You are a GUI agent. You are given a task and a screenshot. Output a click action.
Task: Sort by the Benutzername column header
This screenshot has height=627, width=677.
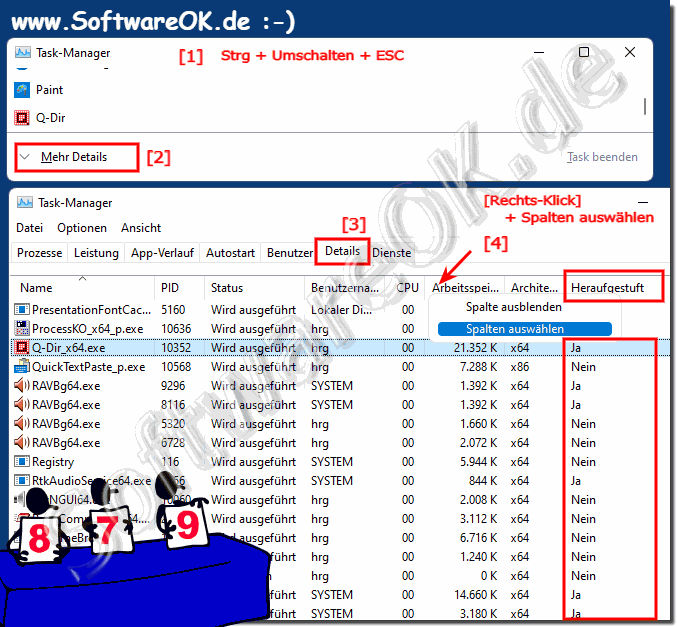tap(345, 288)
